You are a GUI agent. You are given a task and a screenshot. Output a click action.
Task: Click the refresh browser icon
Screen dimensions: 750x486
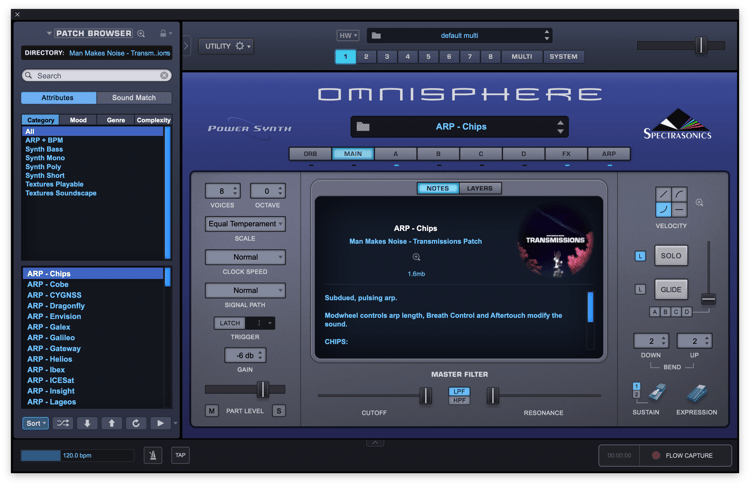(x=136, y=423)
